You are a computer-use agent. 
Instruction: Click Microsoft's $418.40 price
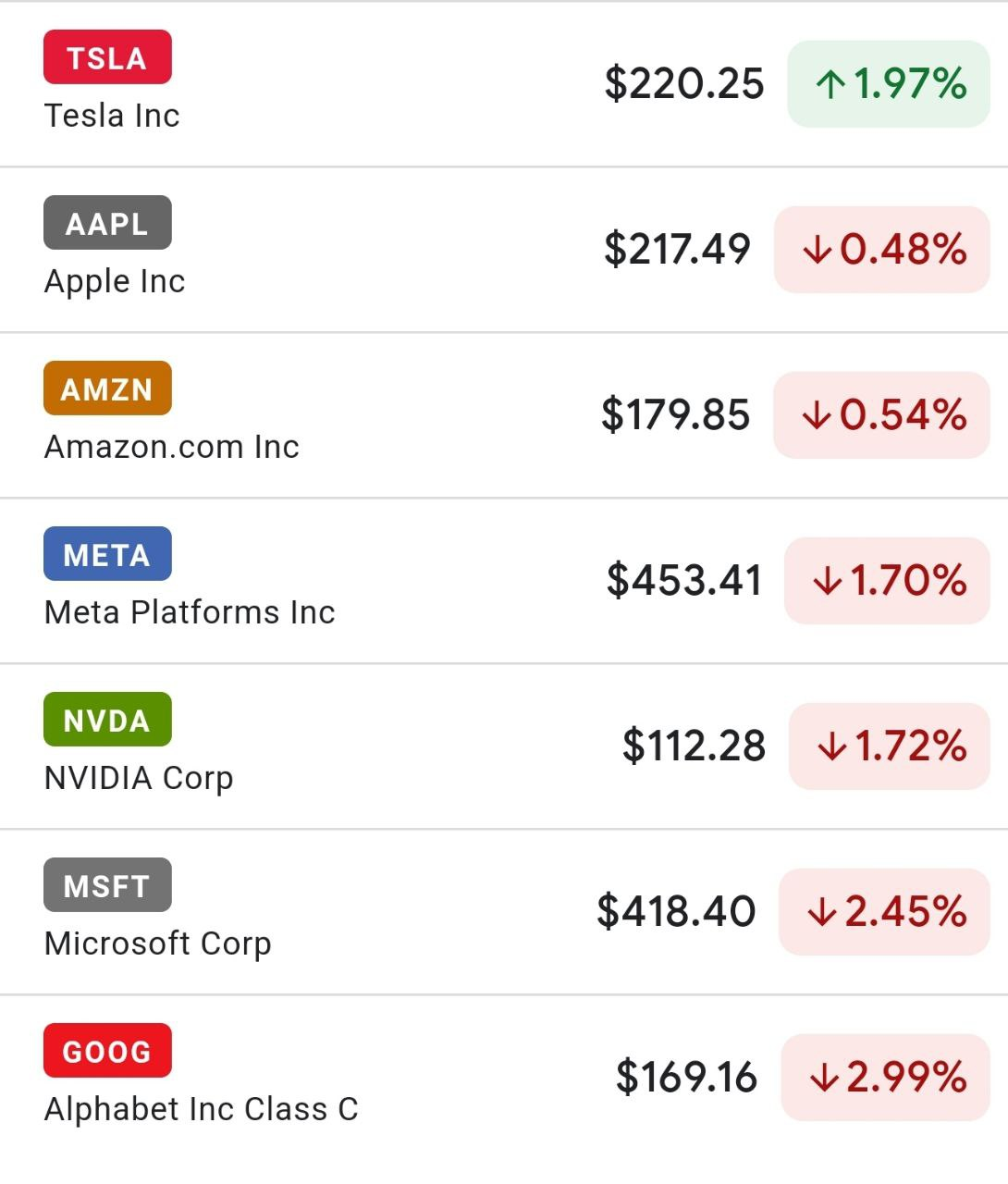click(676, 912)
